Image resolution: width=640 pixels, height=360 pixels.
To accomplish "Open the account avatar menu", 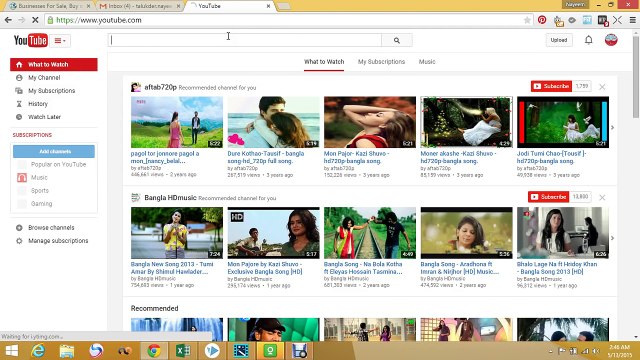I will [x=611, y=40].
